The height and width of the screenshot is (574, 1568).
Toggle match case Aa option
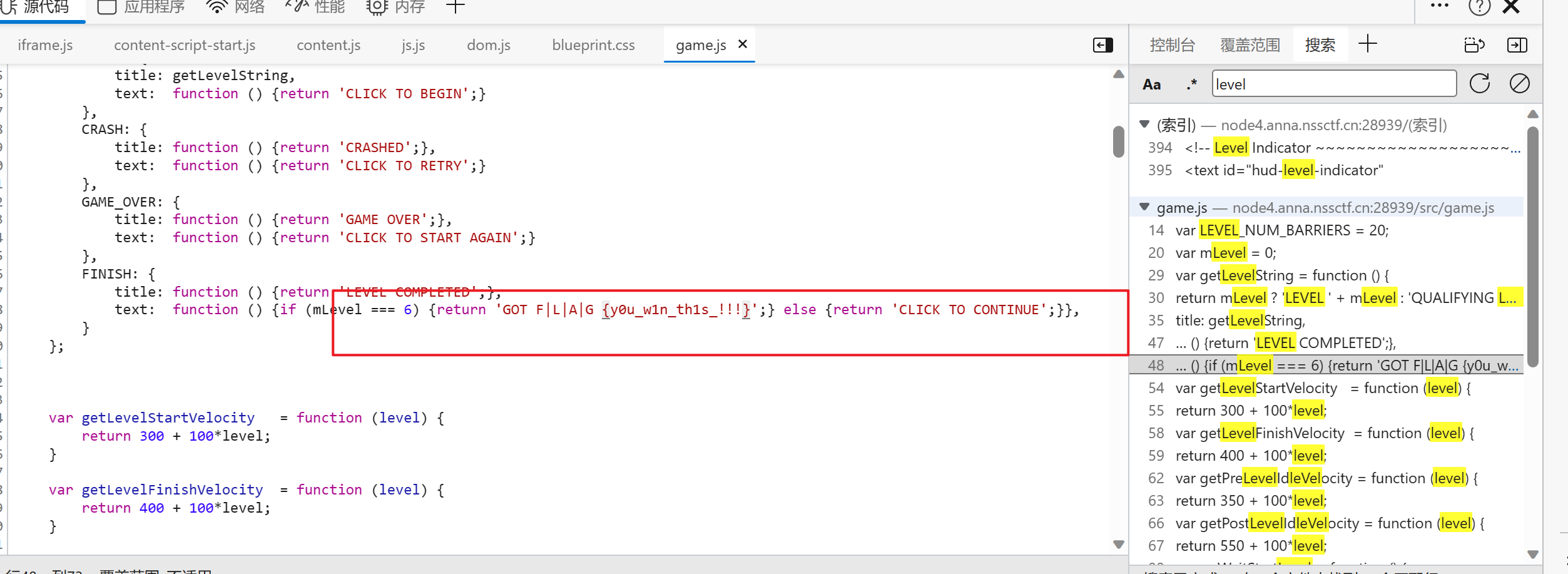coord(1152,85)
